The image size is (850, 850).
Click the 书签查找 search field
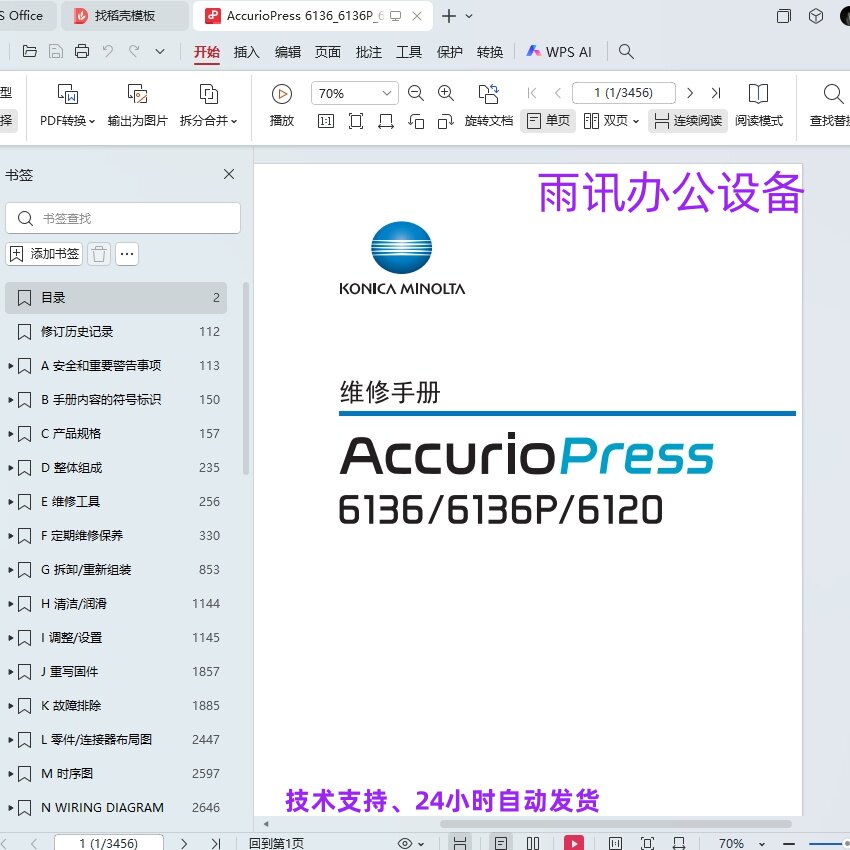123,218
